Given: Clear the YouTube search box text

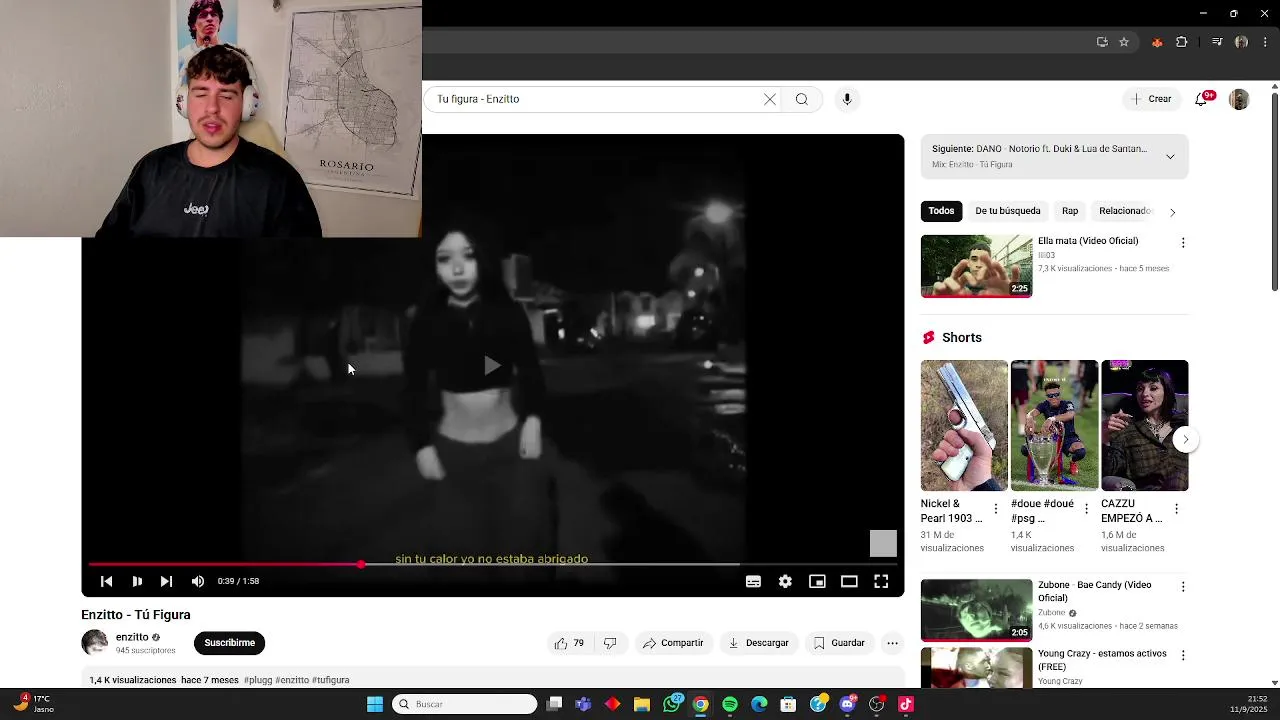Looking at the screenshot, I should (x=770, y=99).
